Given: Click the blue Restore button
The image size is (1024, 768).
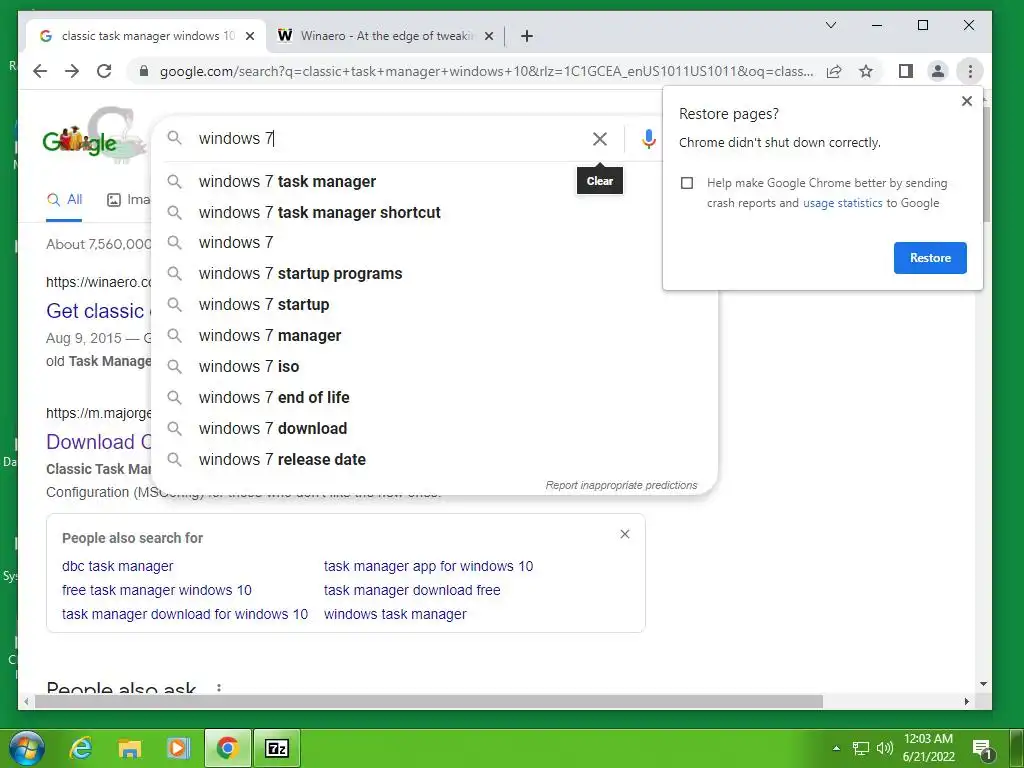Looking at the screenshot, I should 930,258.
